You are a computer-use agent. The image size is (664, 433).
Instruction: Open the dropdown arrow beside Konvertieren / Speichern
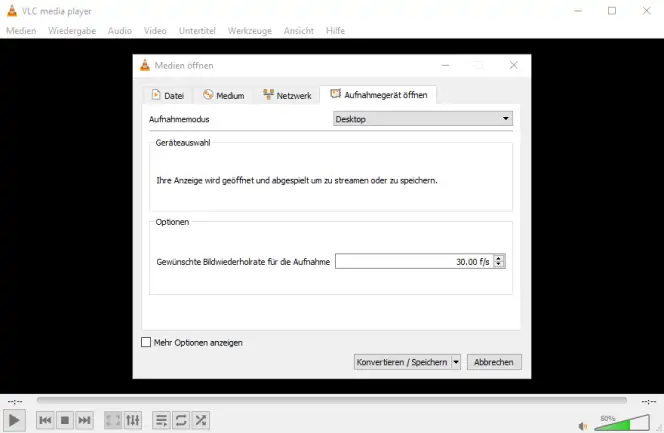[x=456, y=362]
